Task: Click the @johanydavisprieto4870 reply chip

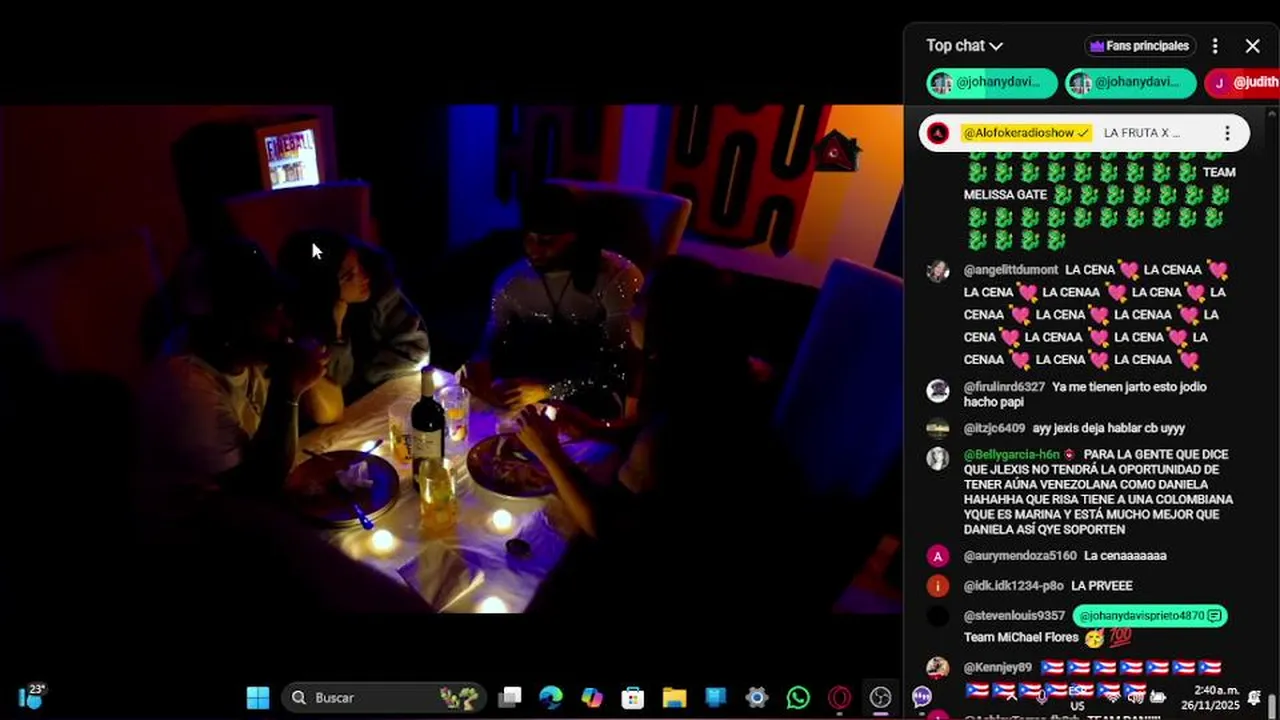Action: click(x=1150, y=616)
